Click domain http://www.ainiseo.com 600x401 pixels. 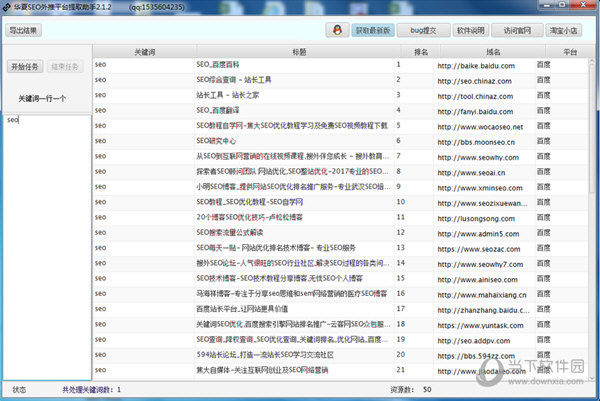[478, 280]
